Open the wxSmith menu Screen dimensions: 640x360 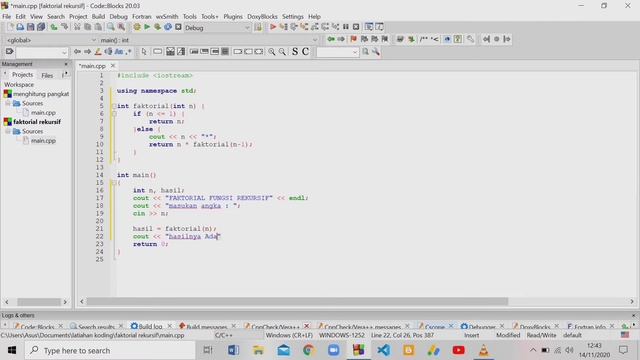167,17
